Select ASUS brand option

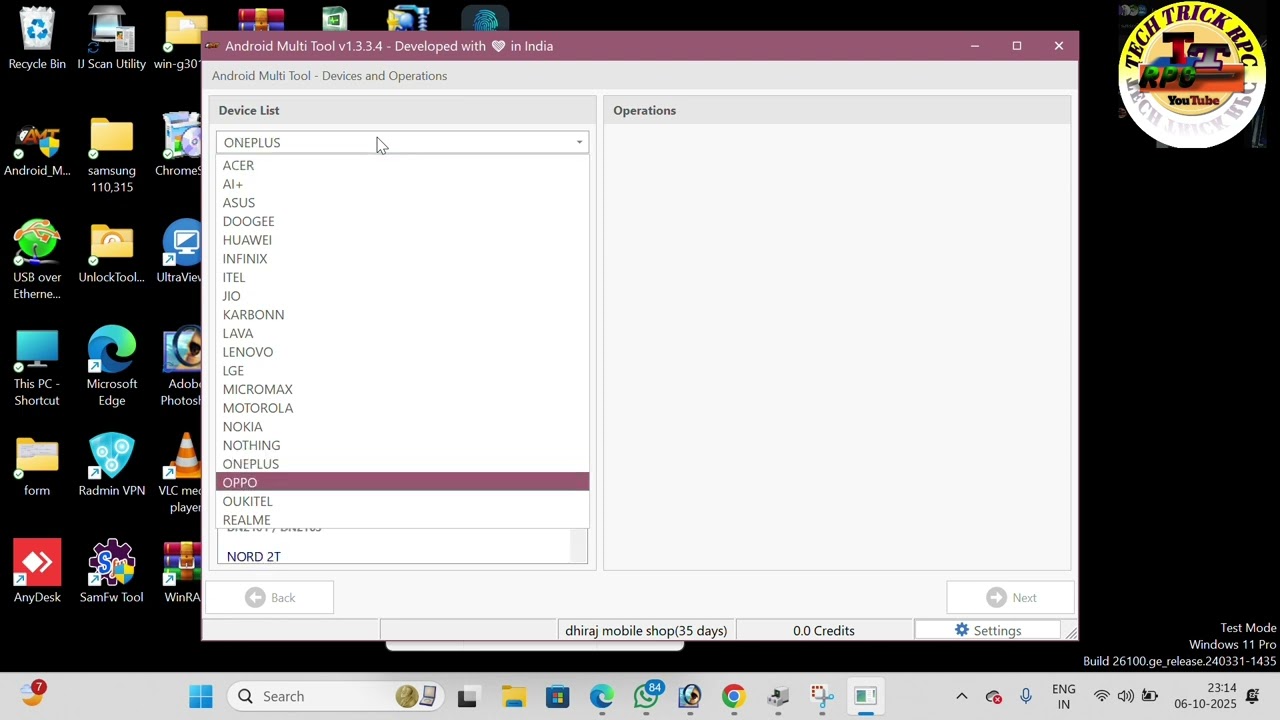click(402, 203)
